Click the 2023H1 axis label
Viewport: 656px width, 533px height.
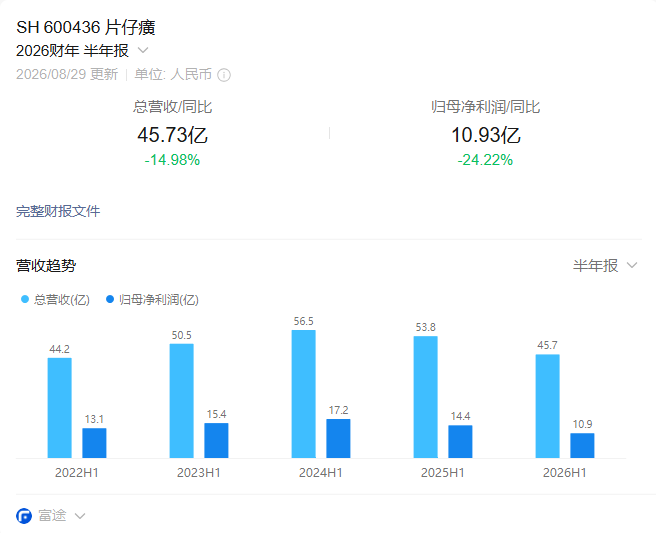199,473
